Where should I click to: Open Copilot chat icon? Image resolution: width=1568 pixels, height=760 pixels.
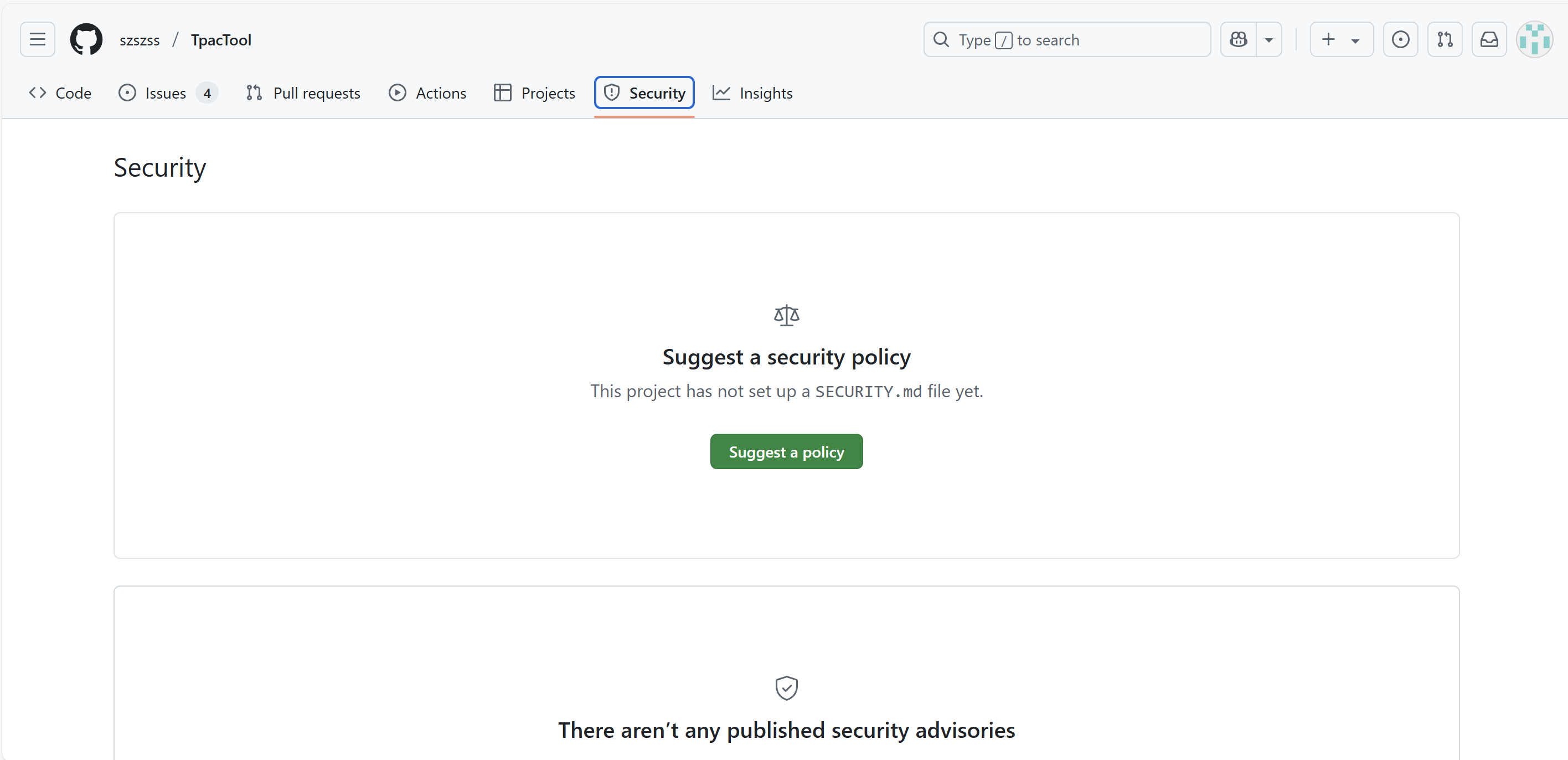pos(1238,39)
